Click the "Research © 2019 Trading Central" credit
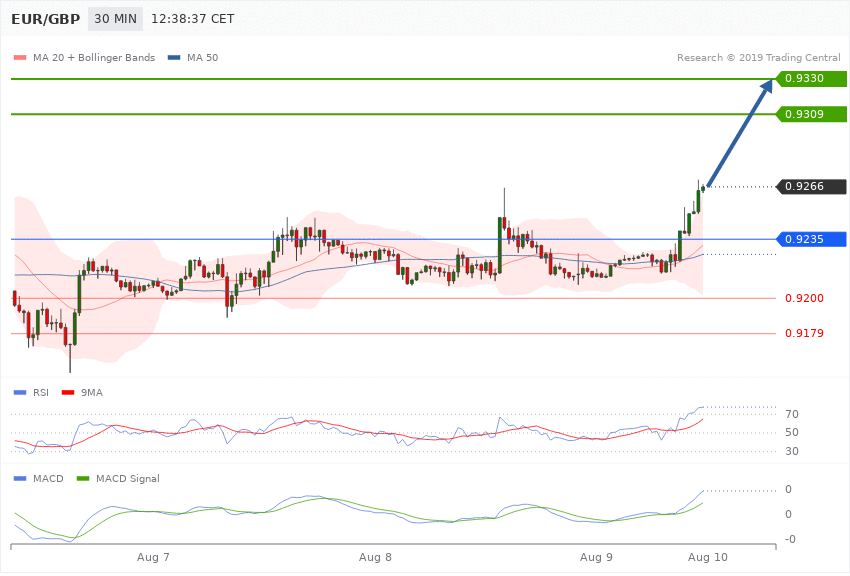The height and width of the screenshot is (576, 850). coord(758,57)
